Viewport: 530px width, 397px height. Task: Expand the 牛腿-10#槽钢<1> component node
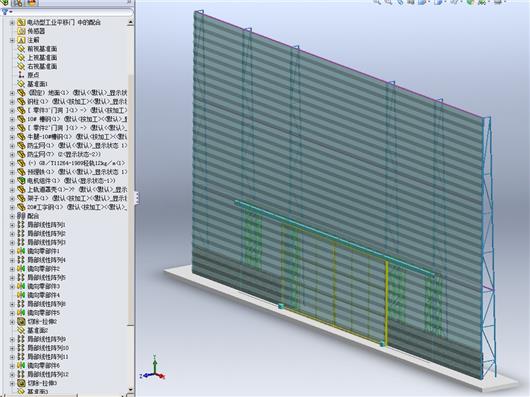pyautogui.click(x=12, y=137)
